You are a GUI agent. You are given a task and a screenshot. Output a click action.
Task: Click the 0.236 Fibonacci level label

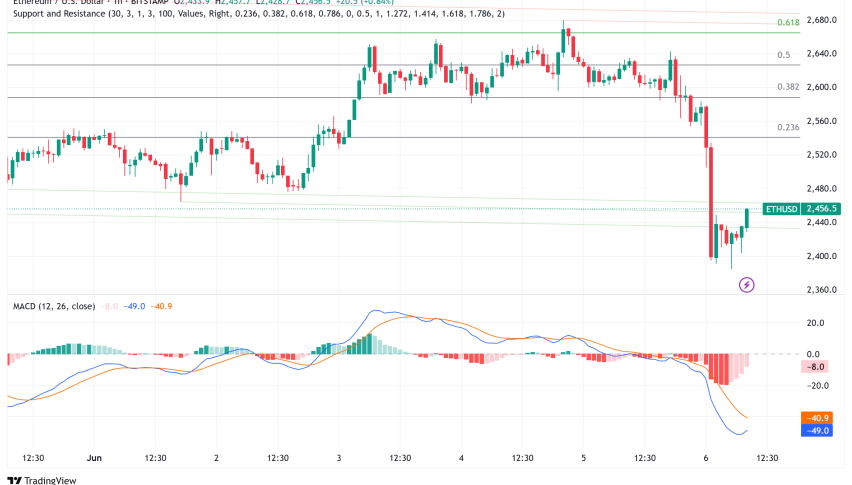click(x=788, y=127)
